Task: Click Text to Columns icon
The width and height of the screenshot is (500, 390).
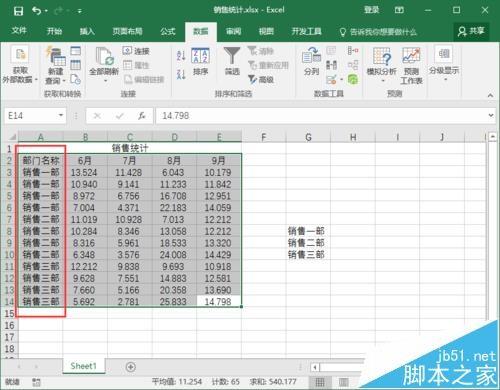Action: pos(311,55)
